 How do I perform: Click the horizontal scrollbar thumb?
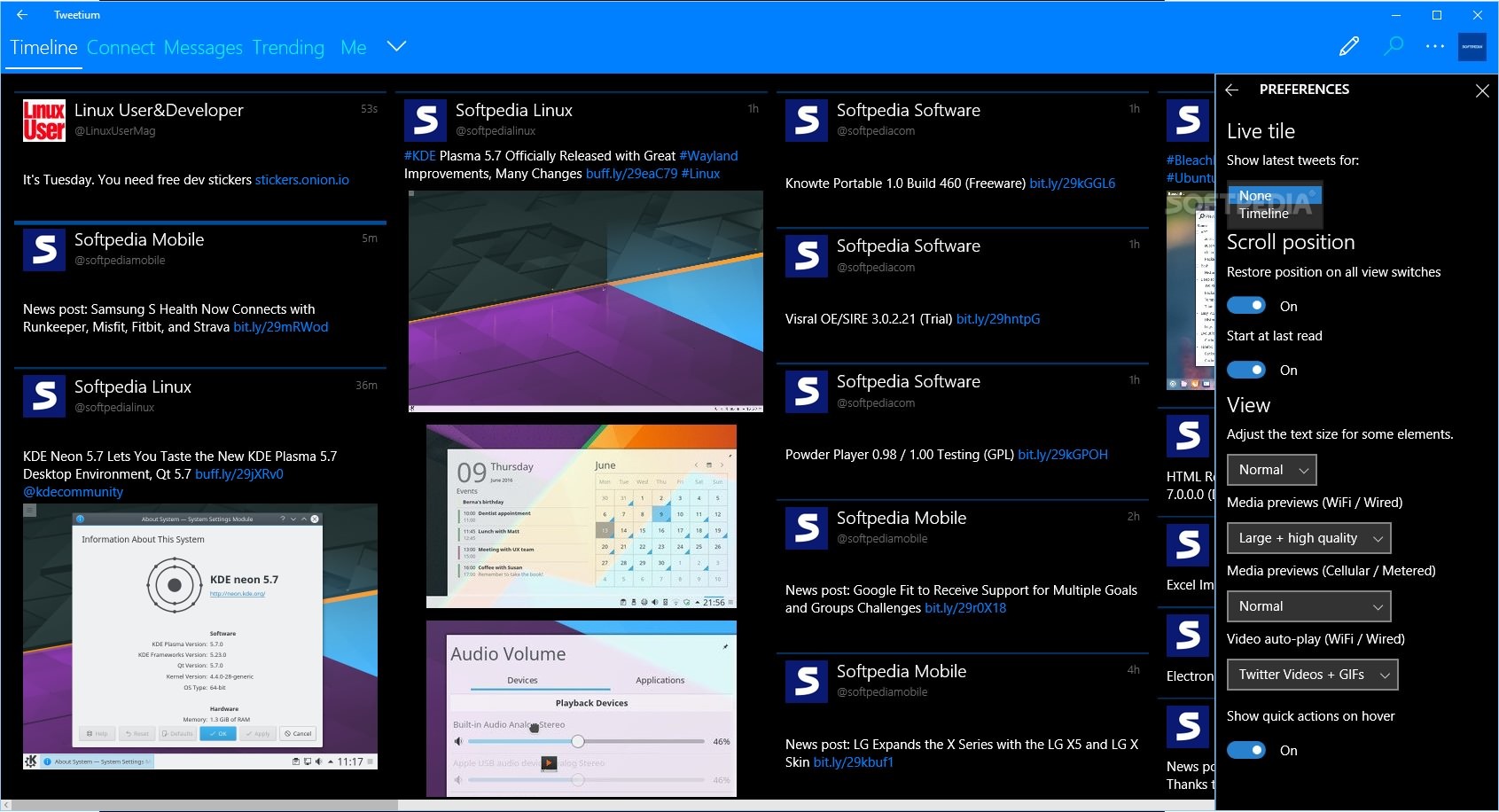click(205, 805)
